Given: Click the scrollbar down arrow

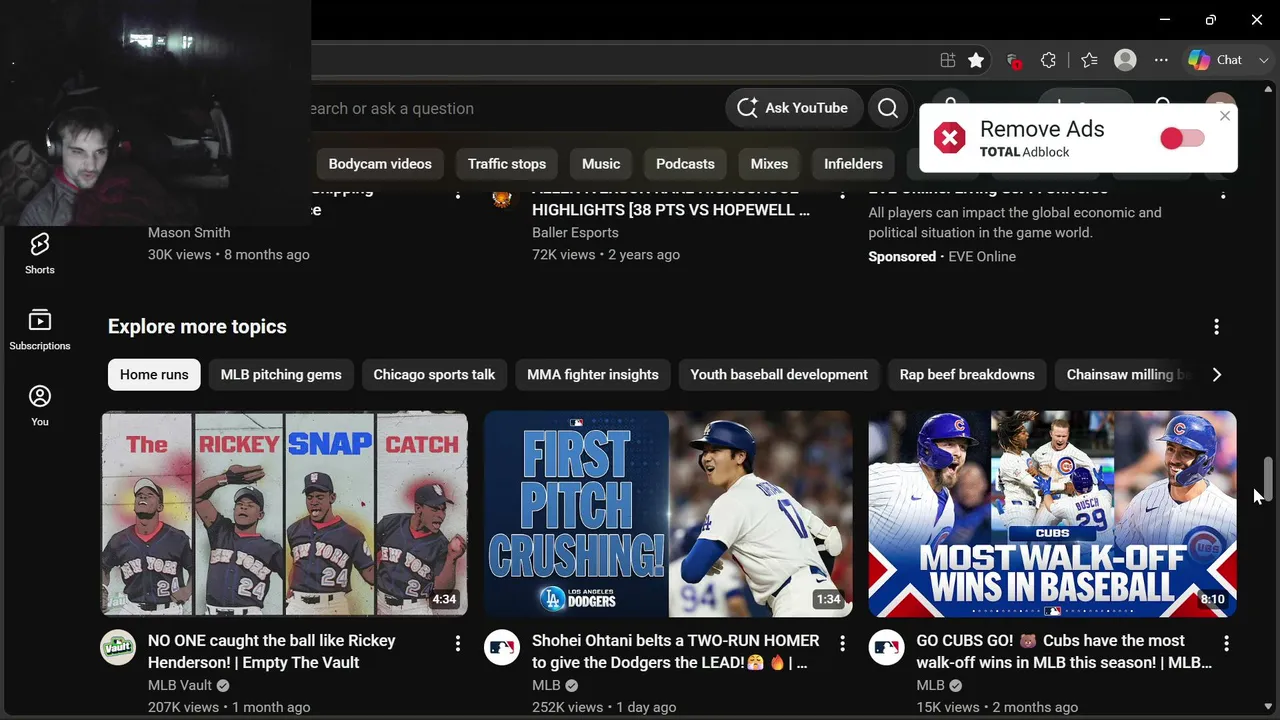Looking at the screenshot, I should tap(1268, 706).
